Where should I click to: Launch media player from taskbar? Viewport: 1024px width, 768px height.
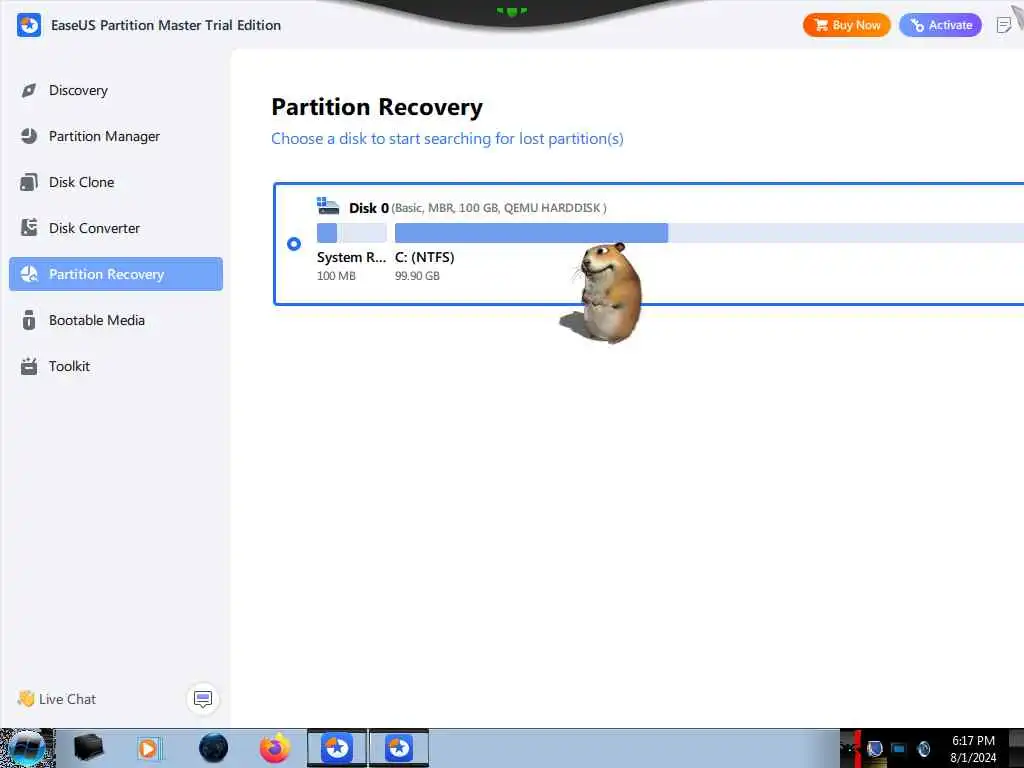coord(148,748)
